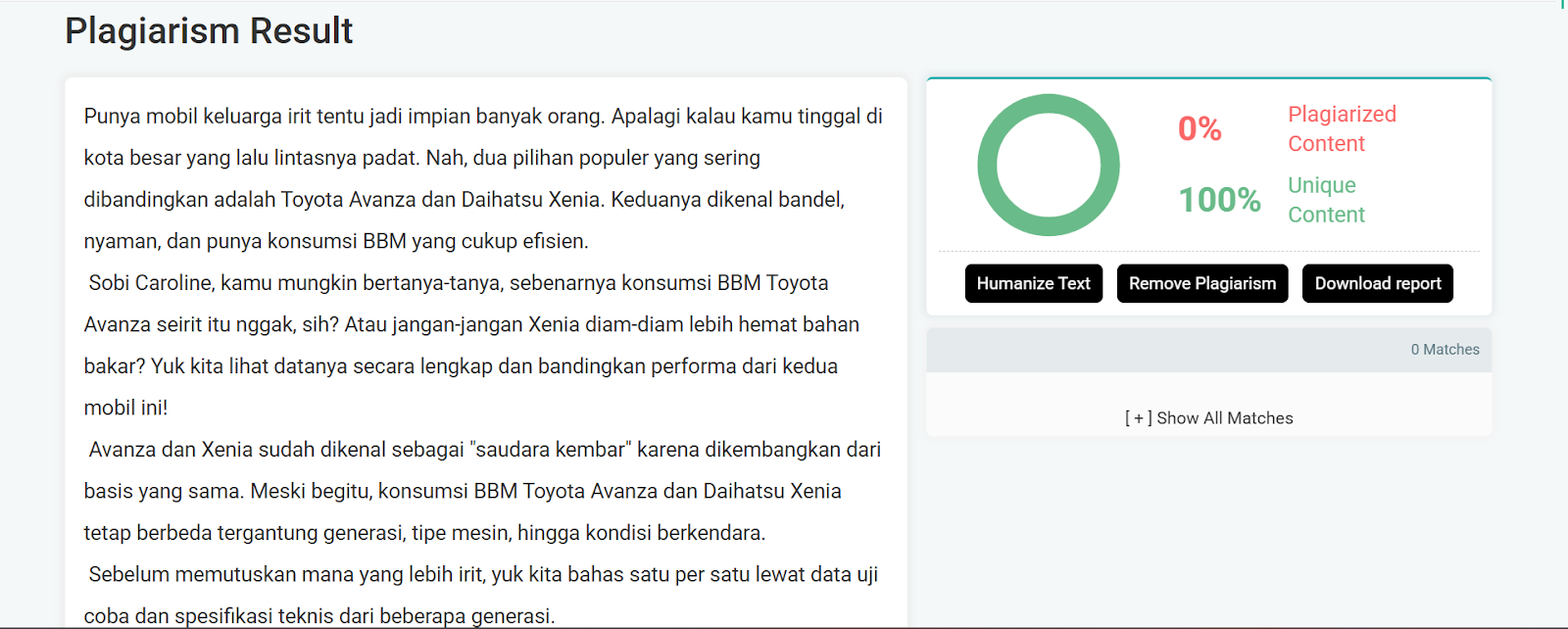
Task: Click the Remove Plagiarism button
Action: click(1202, 283)
